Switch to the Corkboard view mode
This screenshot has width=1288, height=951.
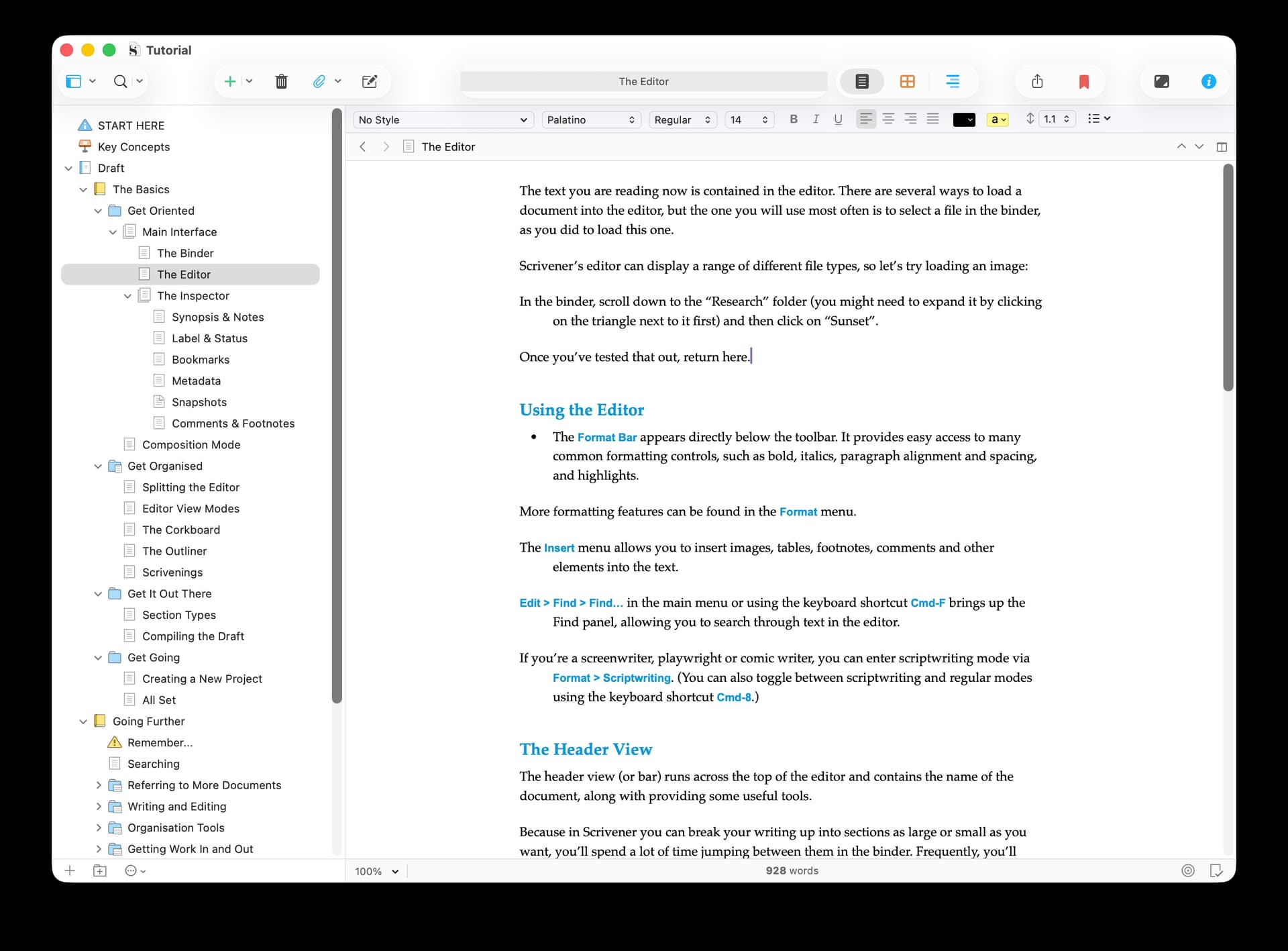907,81
